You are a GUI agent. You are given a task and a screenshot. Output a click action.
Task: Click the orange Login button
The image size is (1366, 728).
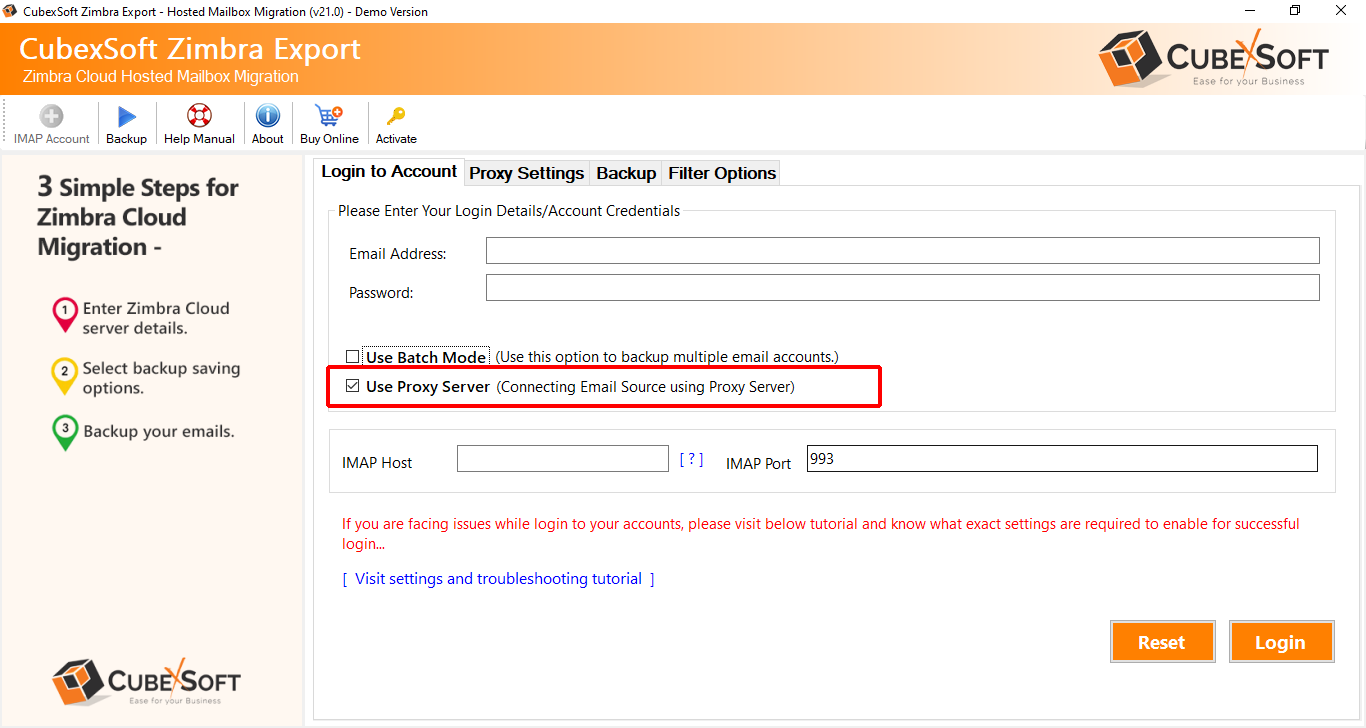click(x=1281, y=642)
